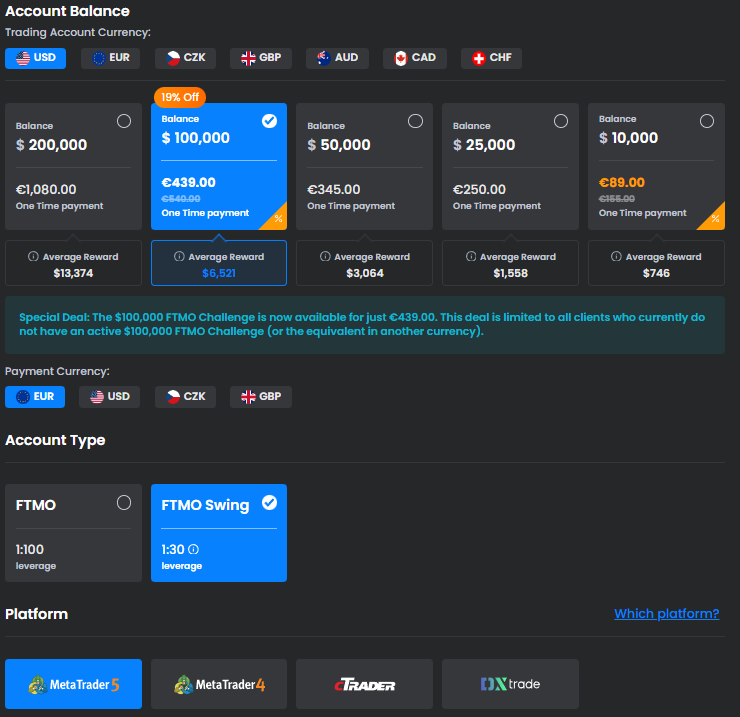740x717 pixels.
Task: Choose DXtrade platform
Action: (x=510, y=684)
